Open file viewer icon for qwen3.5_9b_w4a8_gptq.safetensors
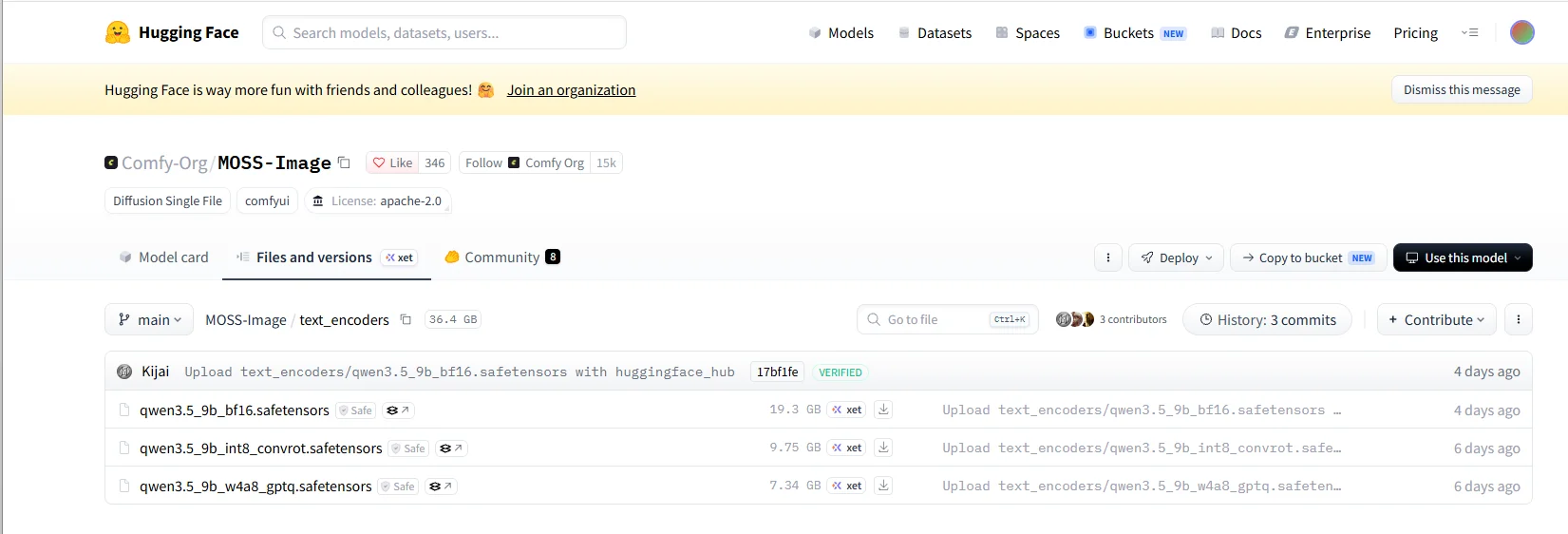The image size is (1568, 534). pos(441,486)
